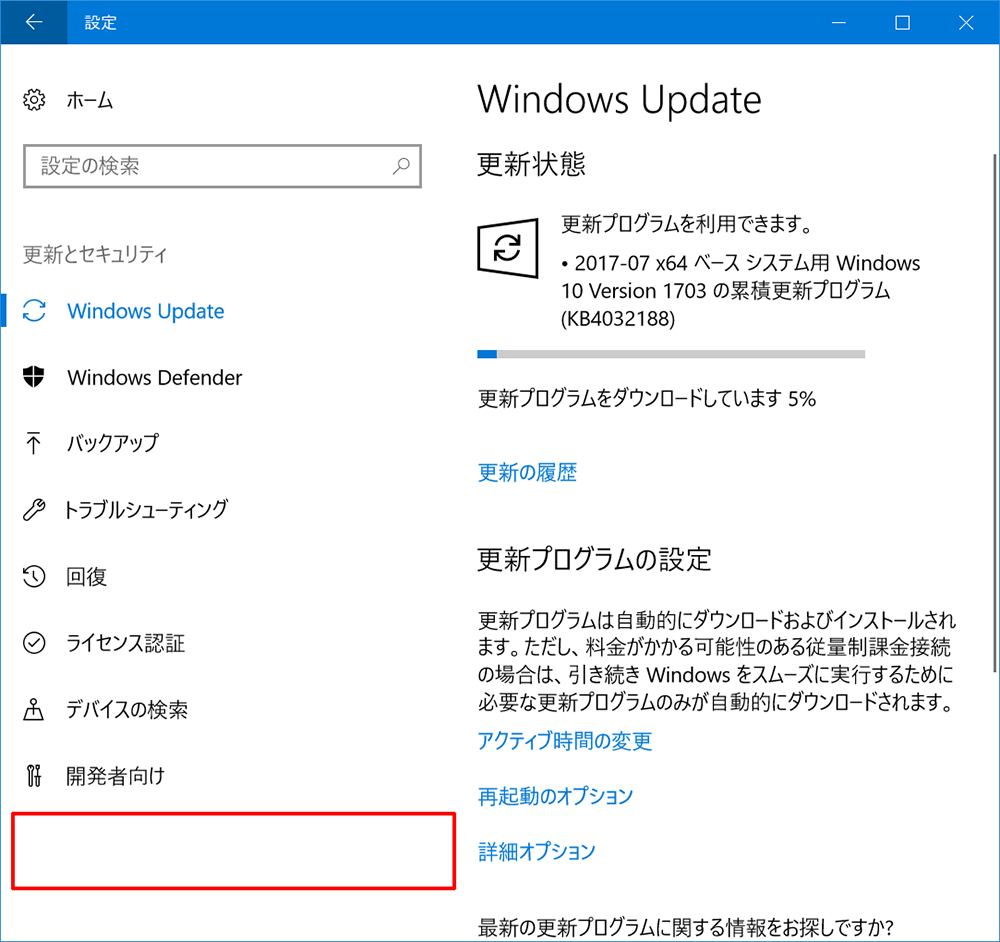Image resolution: width=1000 pixels, height=942 pixels.
Task: Open the アクティブ時間の変更 link
Action: [x=565, y=741]
